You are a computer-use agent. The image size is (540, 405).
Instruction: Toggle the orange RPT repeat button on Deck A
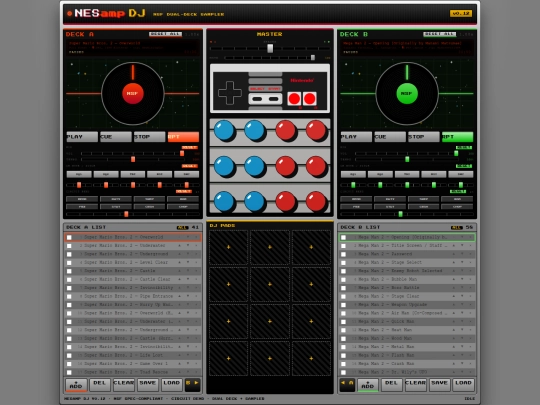(183, 137)
